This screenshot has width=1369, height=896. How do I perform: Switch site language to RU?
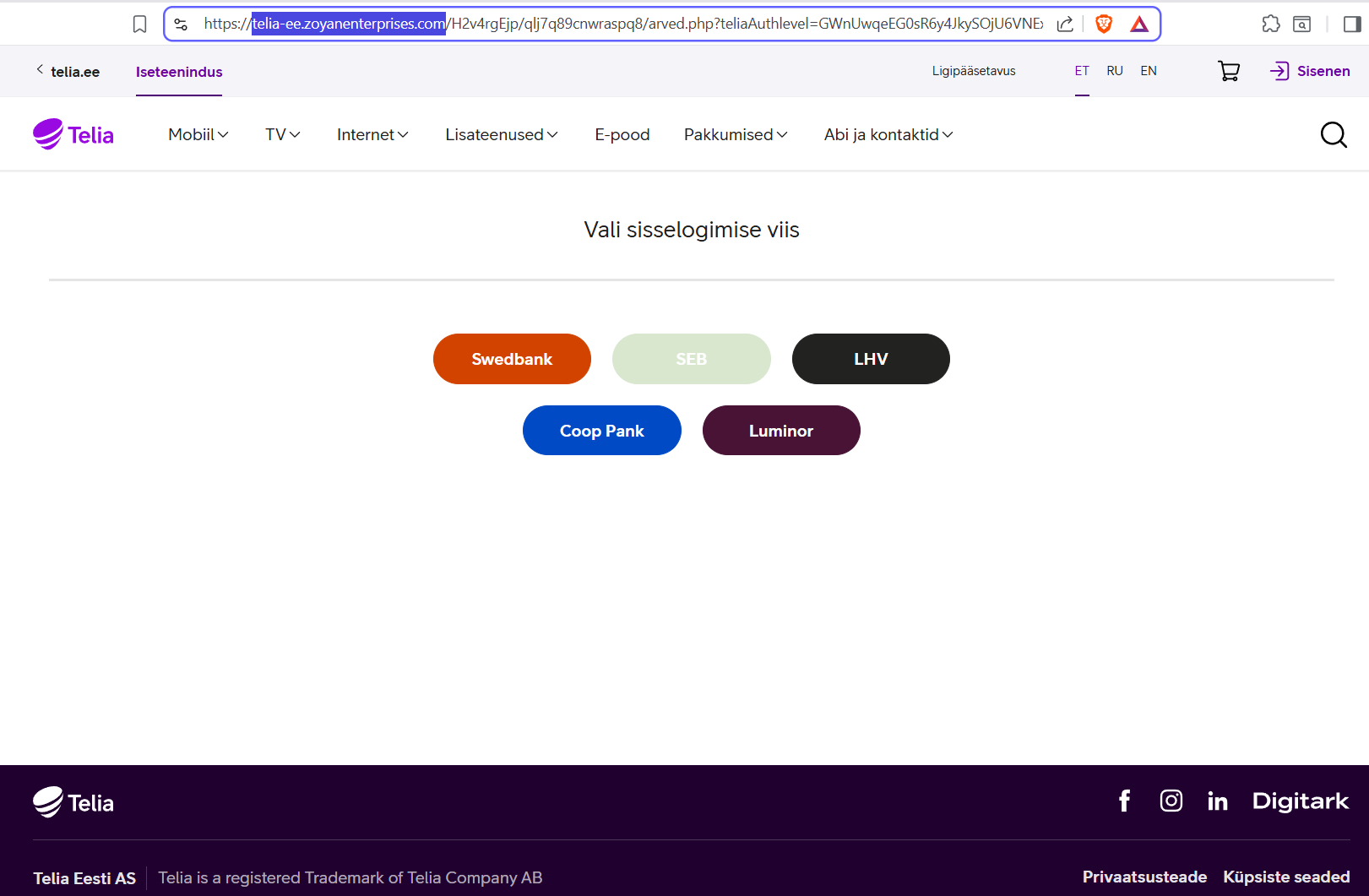coord(1115,71)
